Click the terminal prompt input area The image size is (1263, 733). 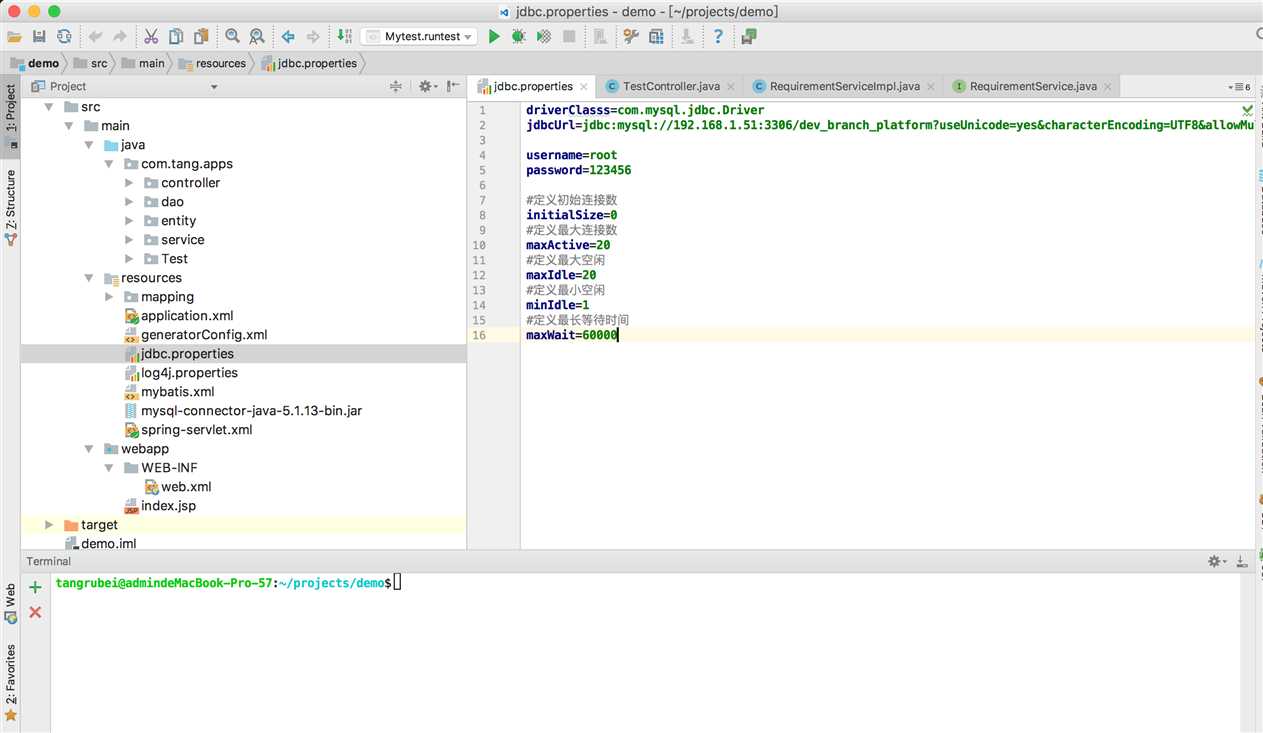[x=397, y=583]
